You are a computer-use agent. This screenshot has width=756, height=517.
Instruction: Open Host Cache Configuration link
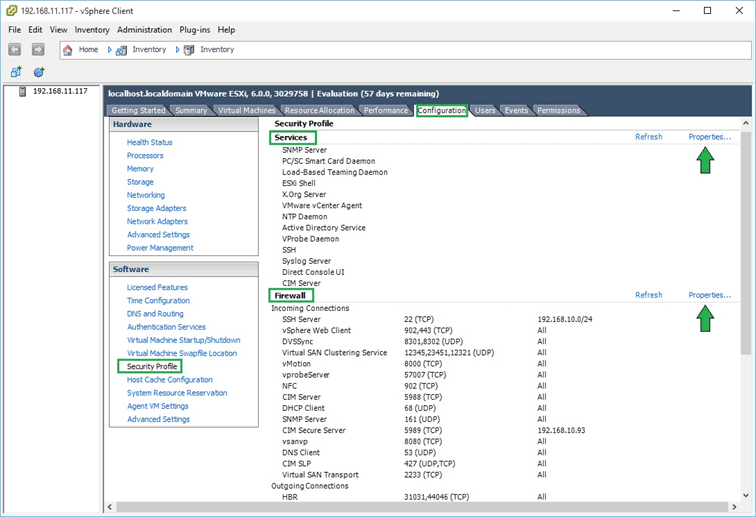(170, 380)
